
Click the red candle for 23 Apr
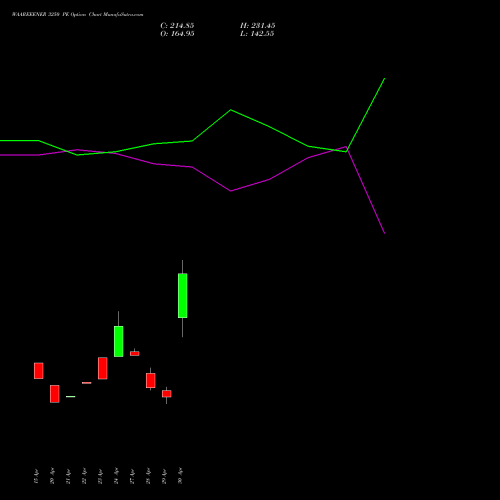[x=103, y=368]
